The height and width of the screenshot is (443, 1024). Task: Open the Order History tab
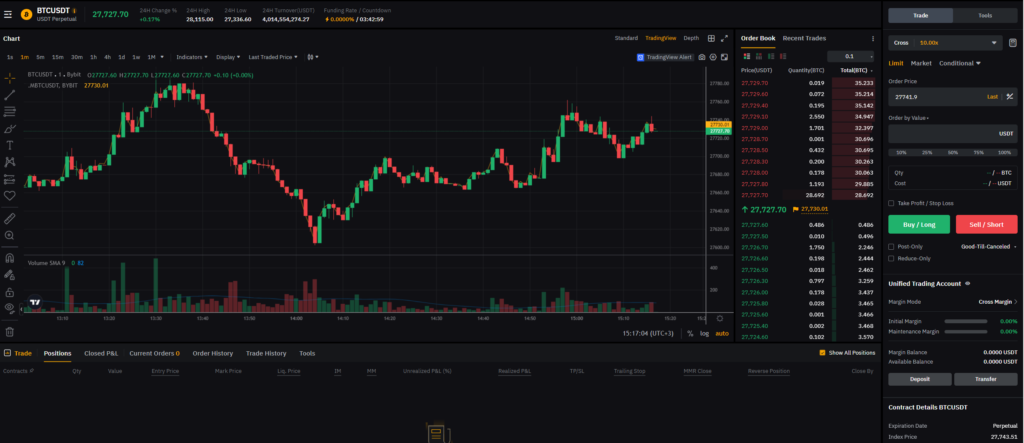pyautogui.click(x=212, y=353)
